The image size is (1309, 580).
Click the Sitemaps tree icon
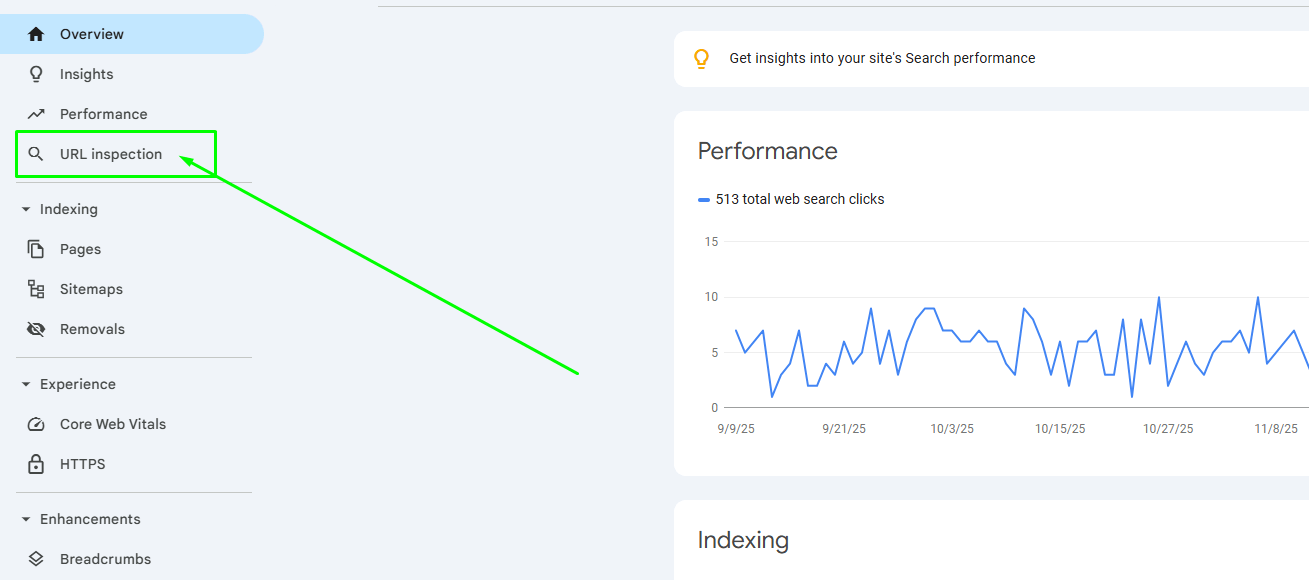point(36,289)
